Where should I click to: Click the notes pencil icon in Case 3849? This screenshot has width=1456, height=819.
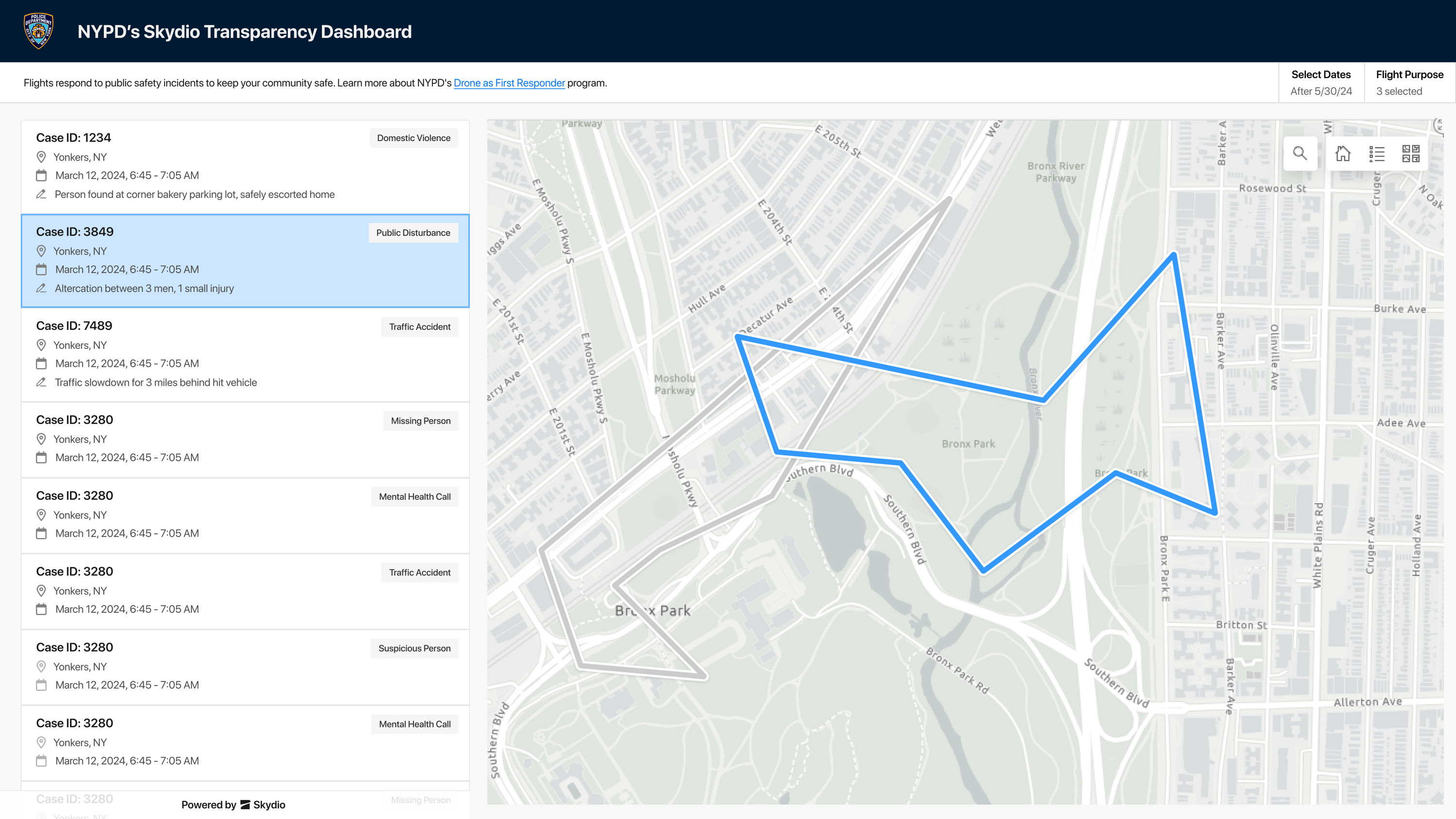[41, 288]
